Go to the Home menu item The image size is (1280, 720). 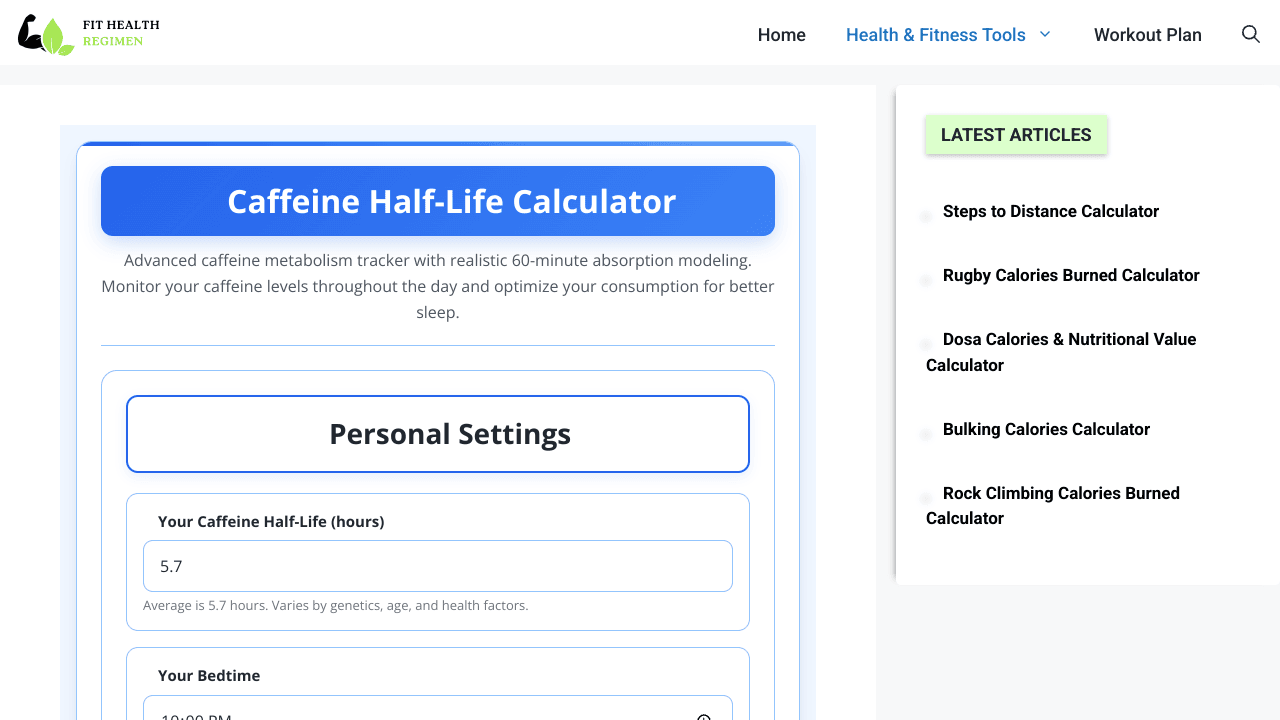coord(781,35)
